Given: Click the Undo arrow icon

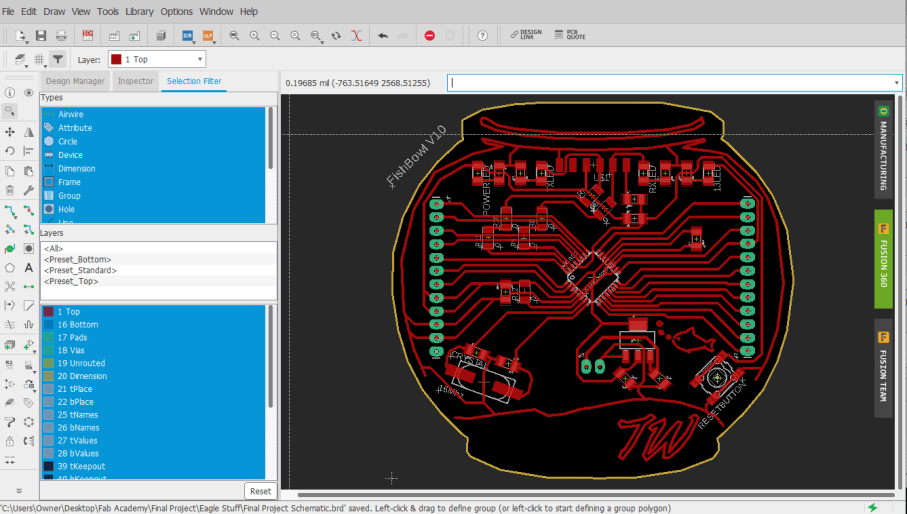Looking at the screenshot, I should pos(382,35).
